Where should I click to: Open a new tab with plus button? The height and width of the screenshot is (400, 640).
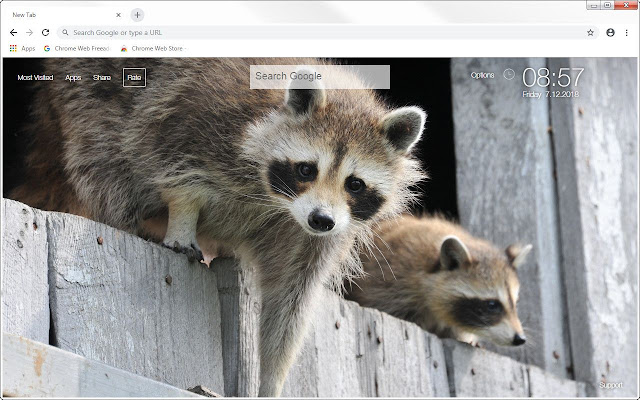[x=137, y=15]
